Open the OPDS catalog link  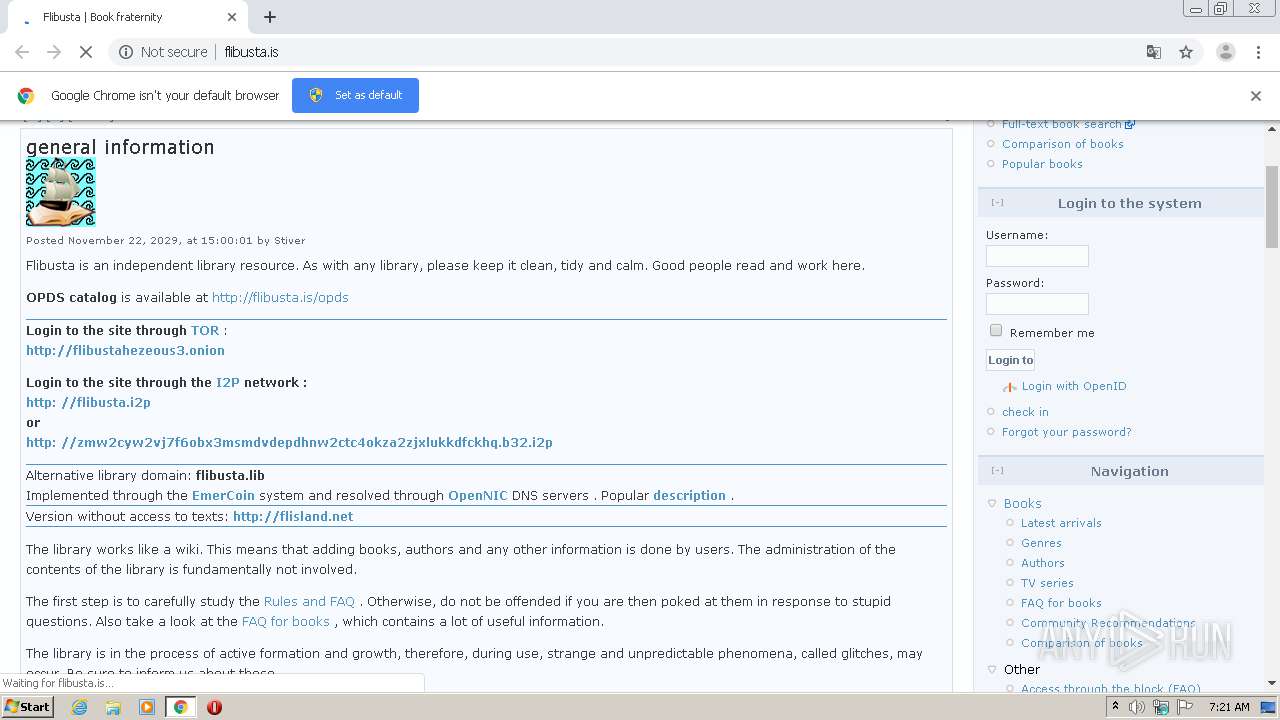(280, 297)
